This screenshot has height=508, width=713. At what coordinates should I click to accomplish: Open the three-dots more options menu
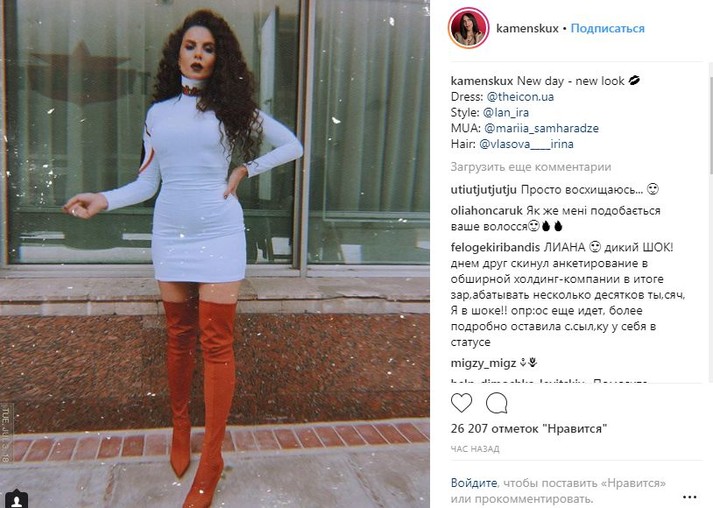point(690,497)
